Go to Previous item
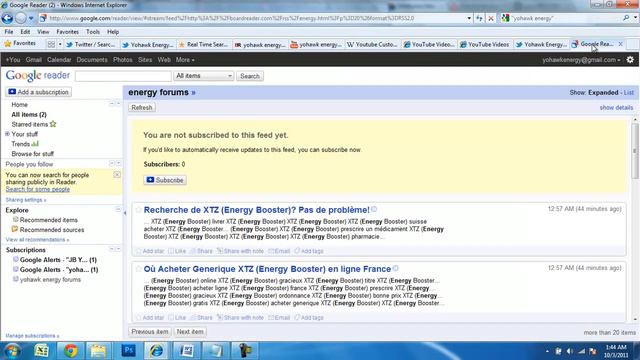The height and width of the screenshot is (360, 640). point(150,332)
